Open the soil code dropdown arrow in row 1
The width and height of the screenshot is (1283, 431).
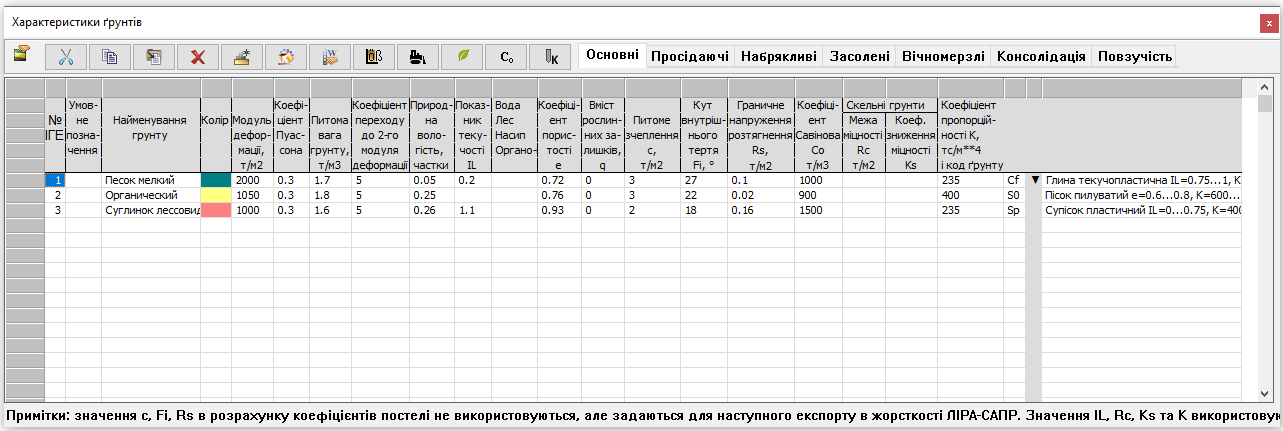[x=1035, y=180]
